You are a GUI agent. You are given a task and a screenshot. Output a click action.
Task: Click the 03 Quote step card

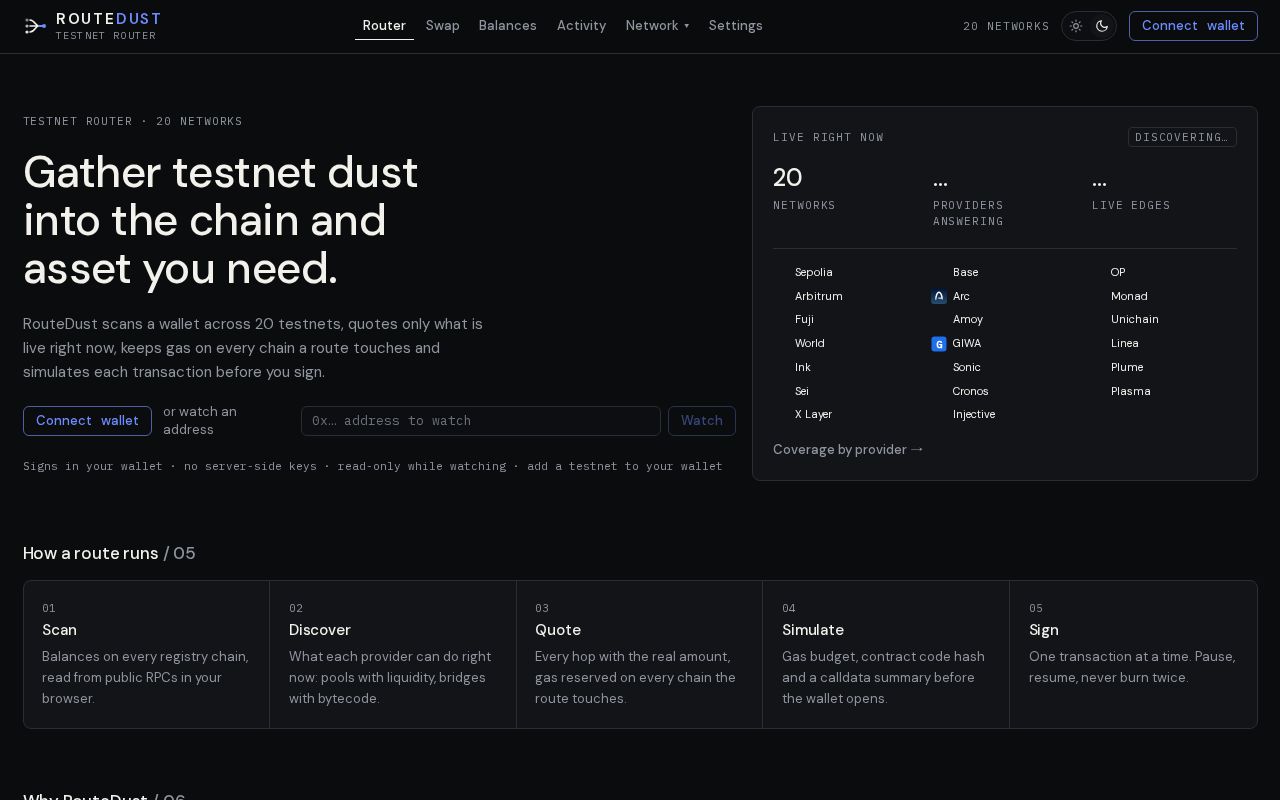[639, 654]
